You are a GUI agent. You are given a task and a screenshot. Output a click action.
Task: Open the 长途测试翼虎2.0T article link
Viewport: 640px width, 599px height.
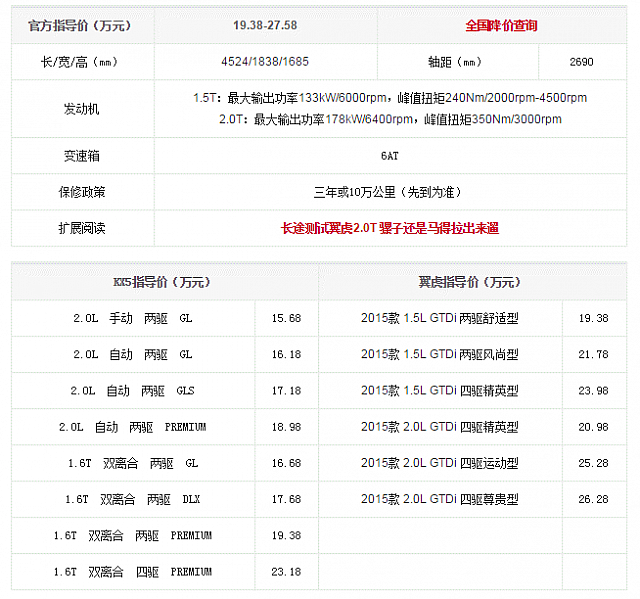click(390, 228)
